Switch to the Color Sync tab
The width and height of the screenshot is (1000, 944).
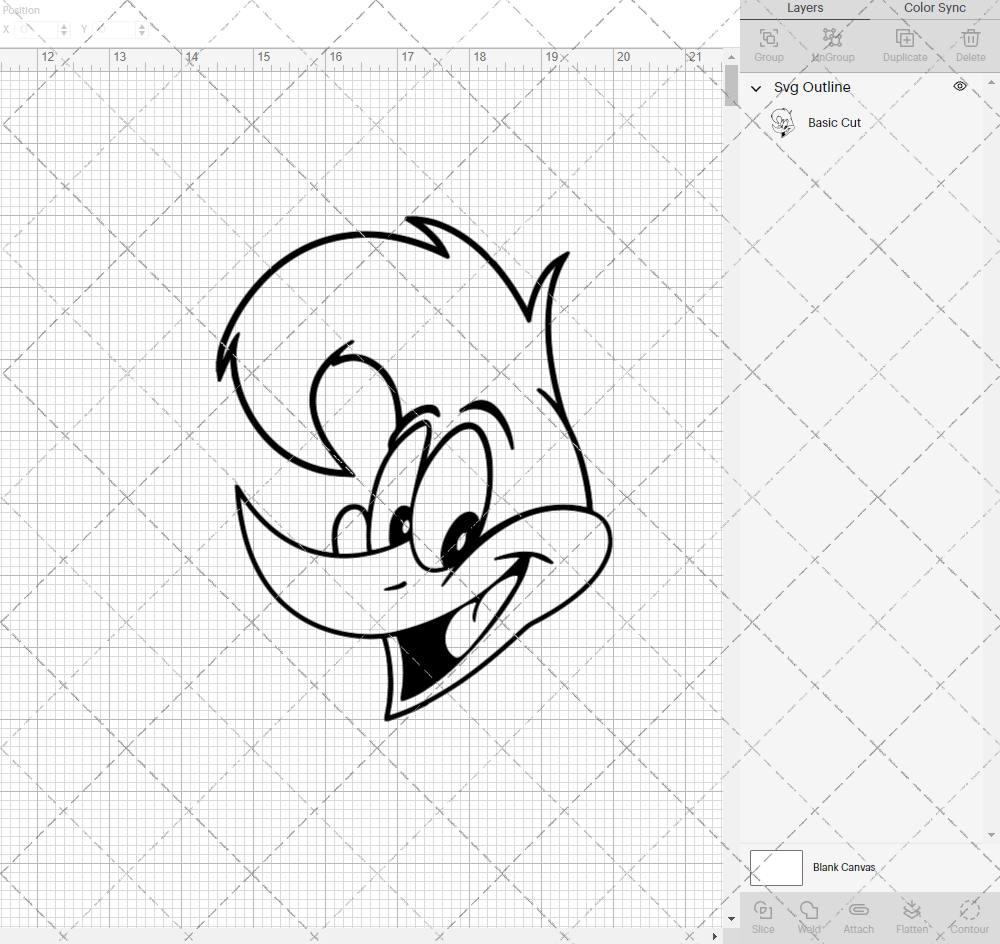(x=934, y=8)
